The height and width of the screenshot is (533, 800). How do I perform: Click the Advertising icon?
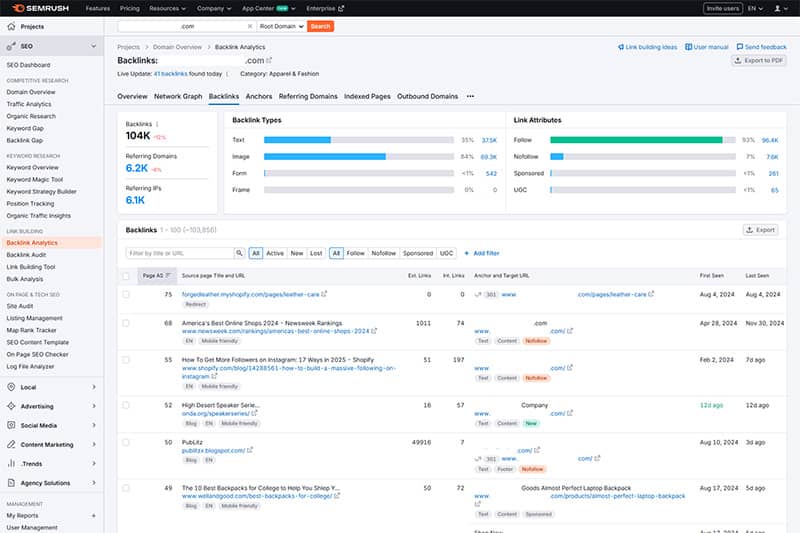(x=11, y=406)
